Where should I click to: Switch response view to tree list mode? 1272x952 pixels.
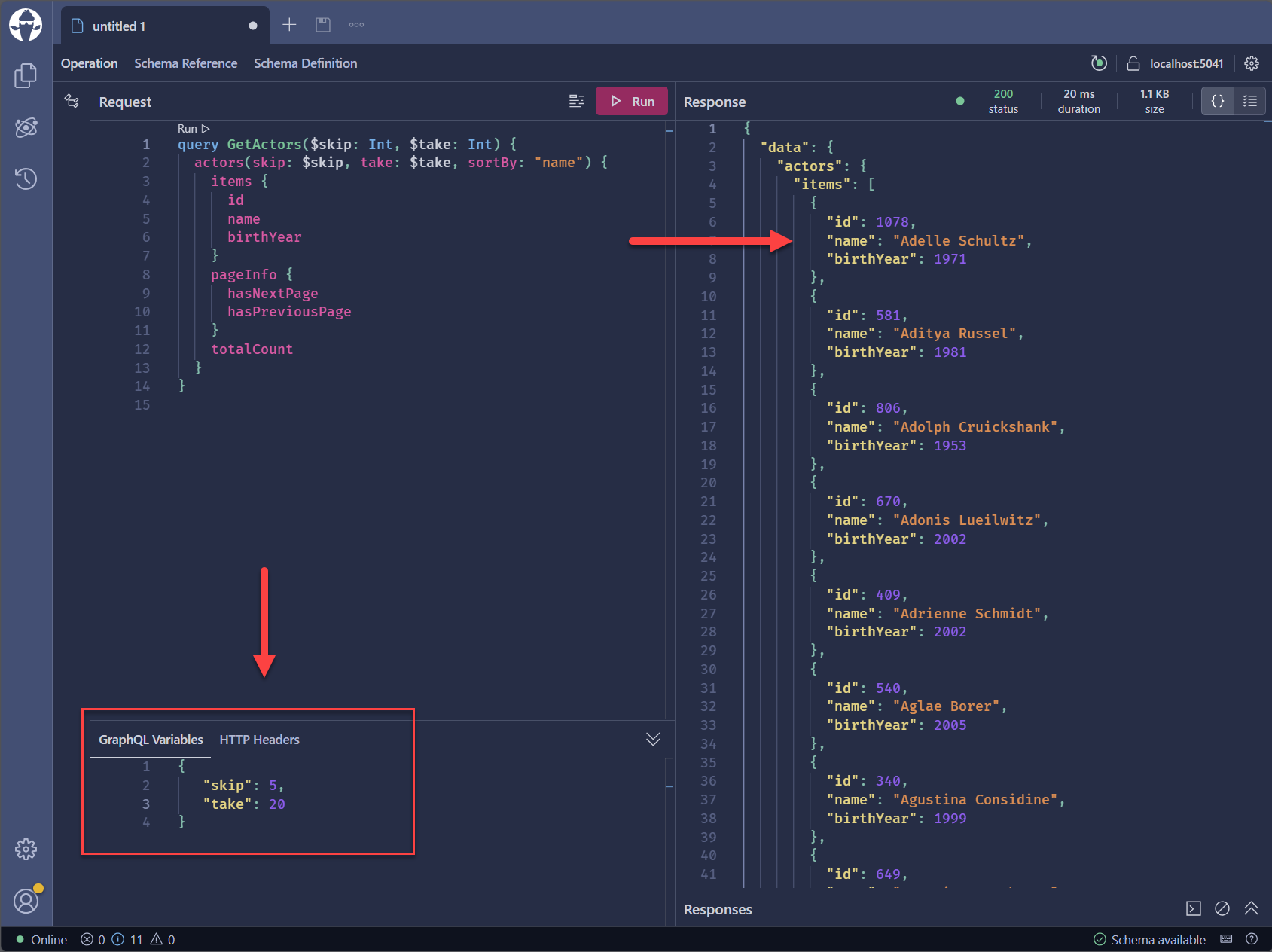point(1249,100)
